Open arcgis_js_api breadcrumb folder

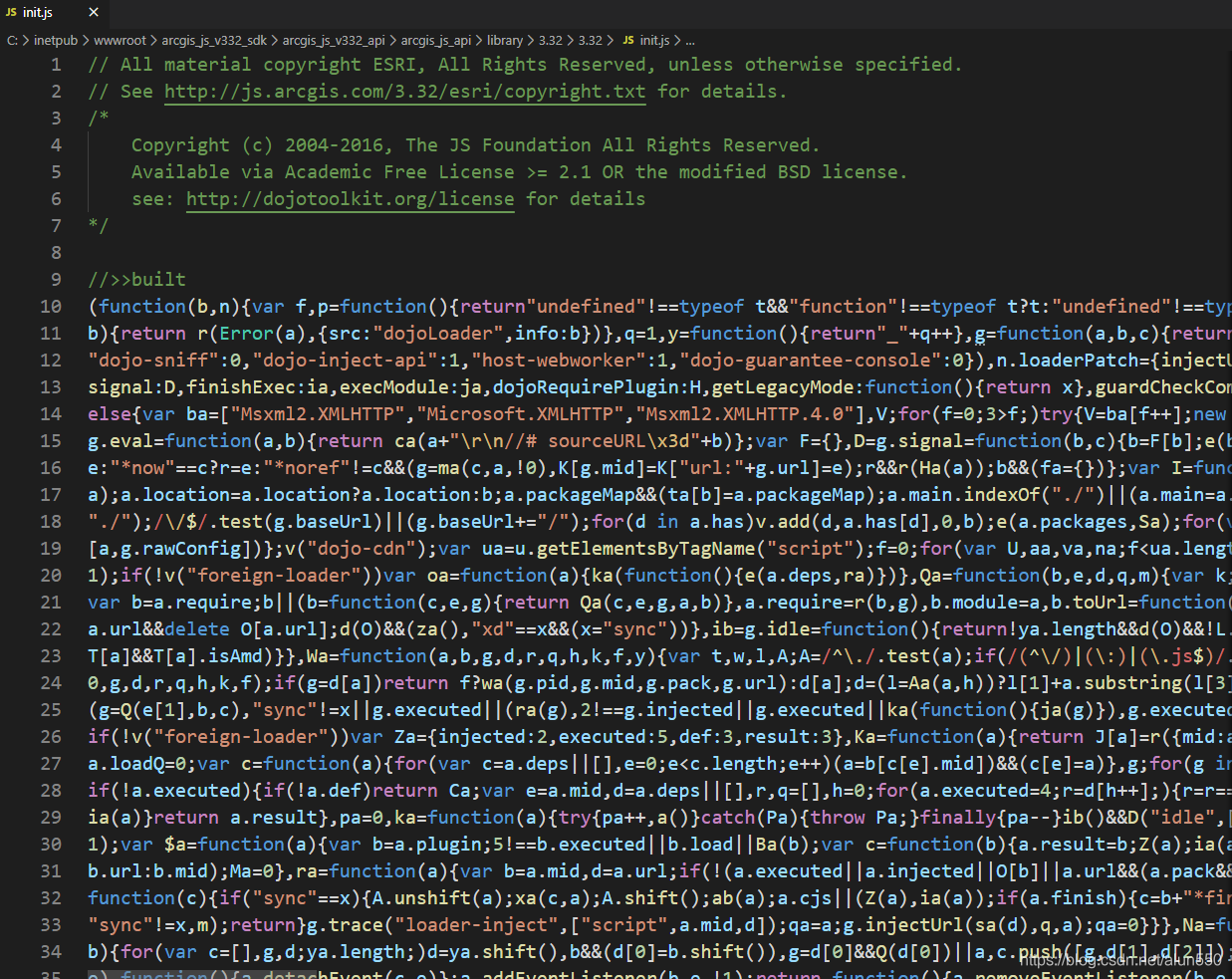pos(436,41)
